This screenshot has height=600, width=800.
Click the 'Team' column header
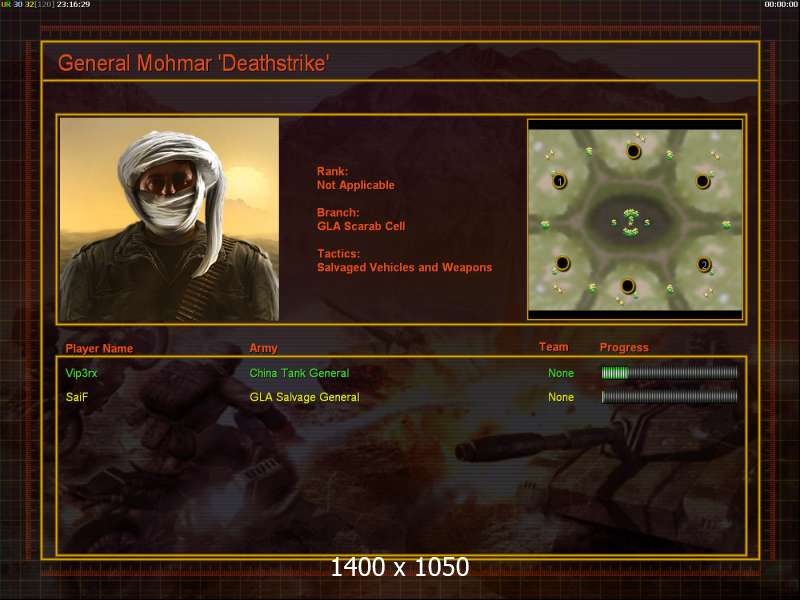(x=554, y=347)
